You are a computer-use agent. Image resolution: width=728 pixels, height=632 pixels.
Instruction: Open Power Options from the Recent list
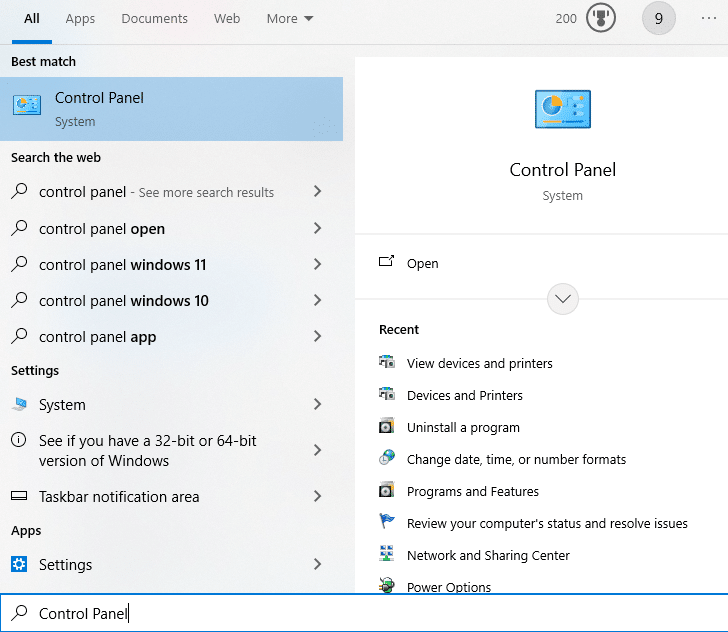448,586
